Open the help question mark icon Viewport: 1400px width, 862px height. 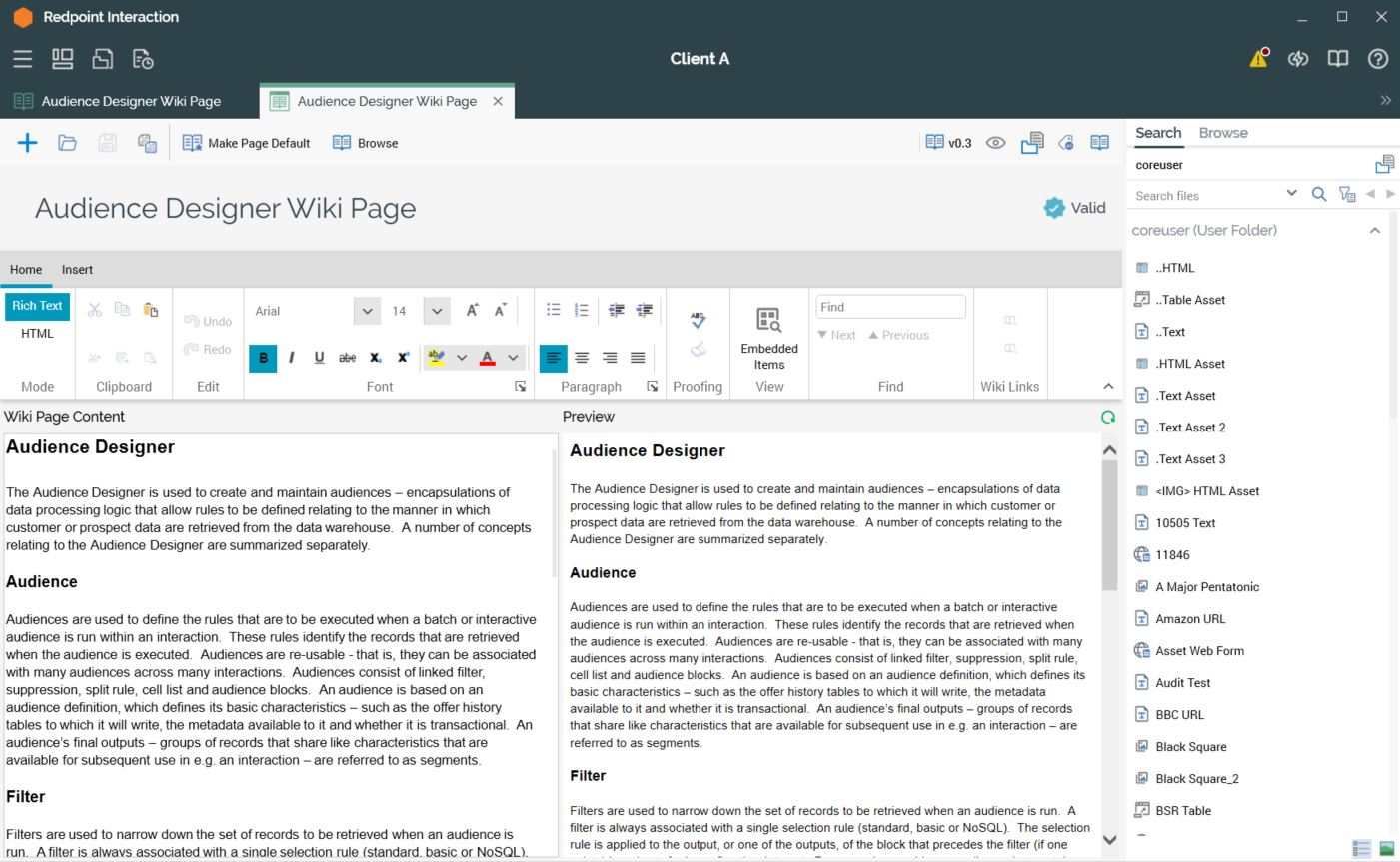1377,59
